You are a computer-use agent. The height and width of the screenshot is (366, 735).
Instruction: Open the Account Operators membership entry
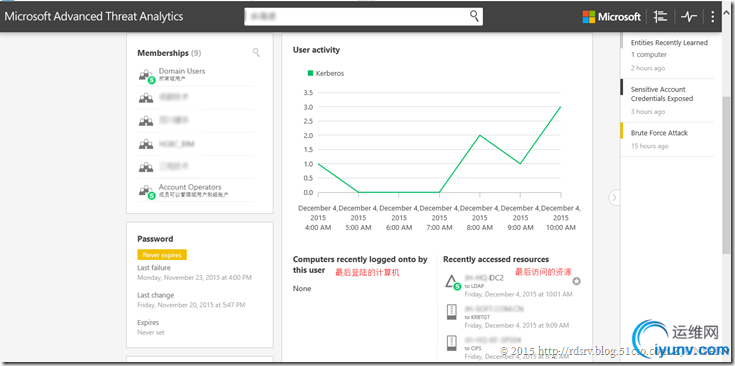[x=195, y=190]
